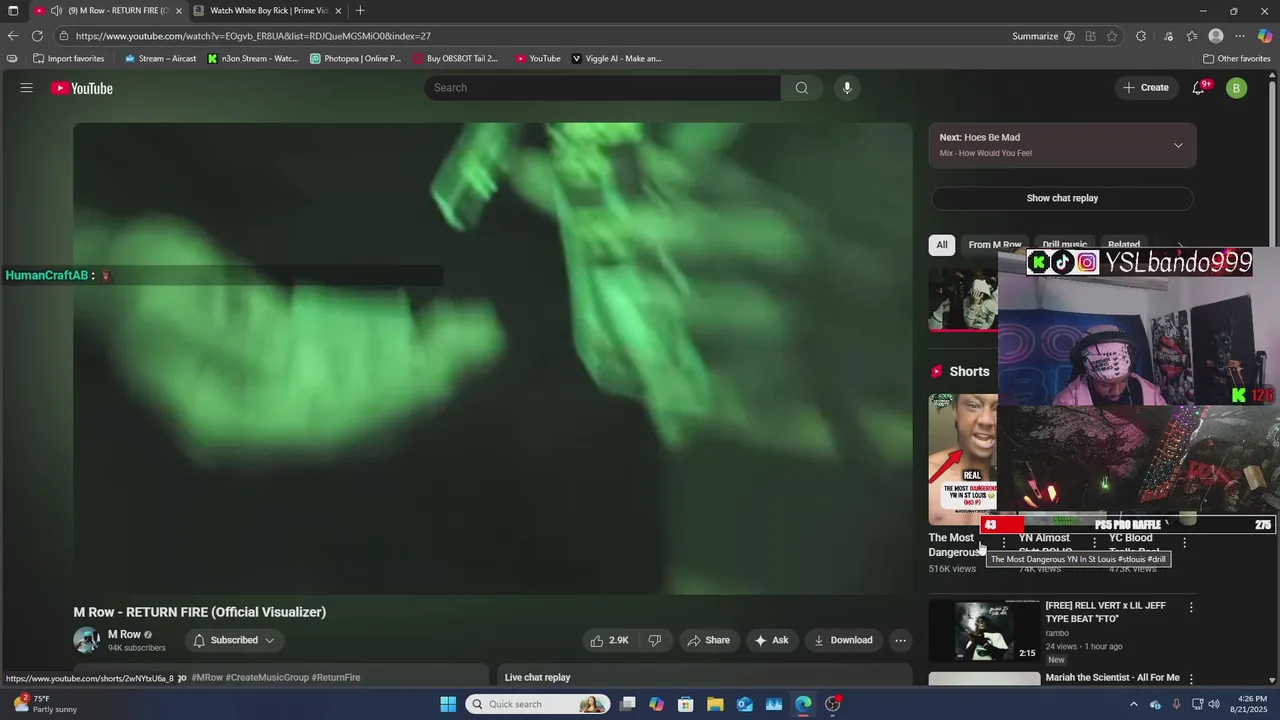Viewport: 1280px width, 720px height.
Task: Like the video with 2.9K thumbs up
Action: tap(609, 640)
